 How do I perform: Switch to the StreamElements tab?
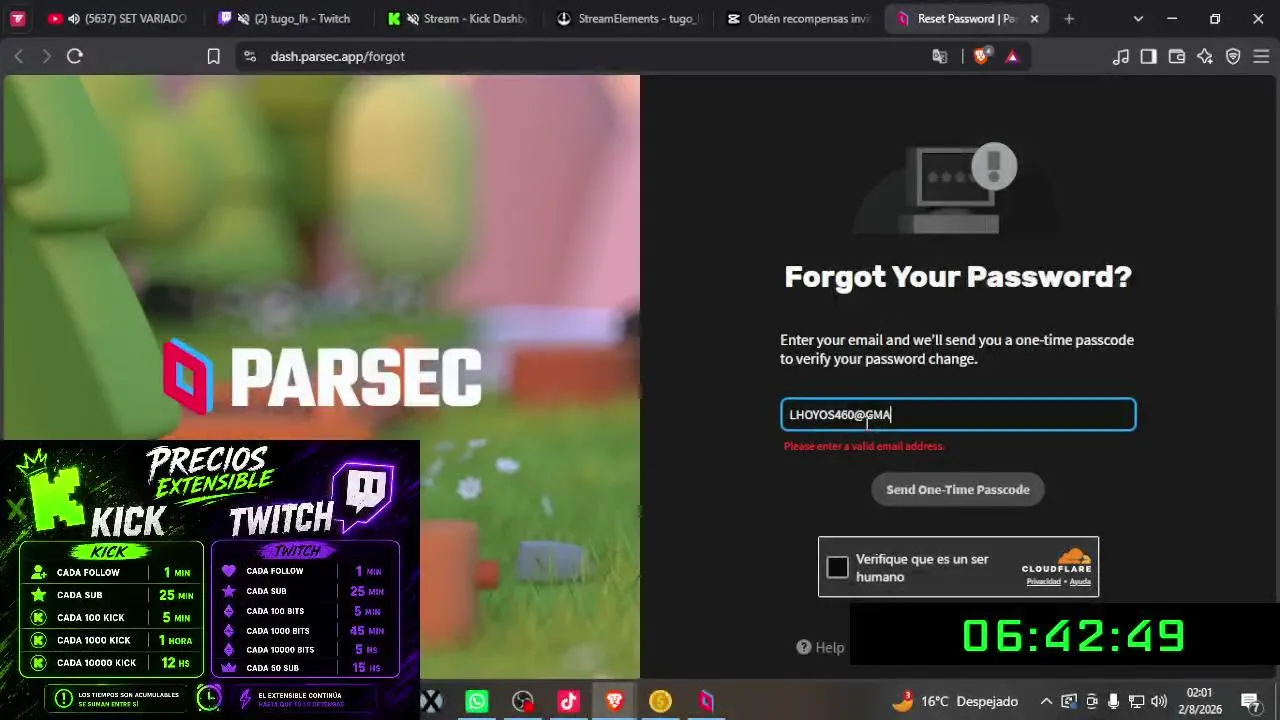pyautogui.click(x=627, y=19)
